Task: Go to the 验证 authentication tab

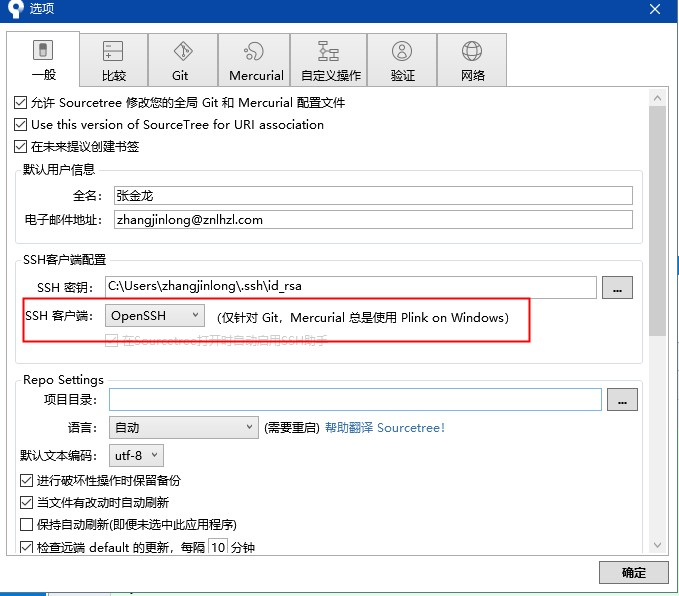Action: pos(402,60)
